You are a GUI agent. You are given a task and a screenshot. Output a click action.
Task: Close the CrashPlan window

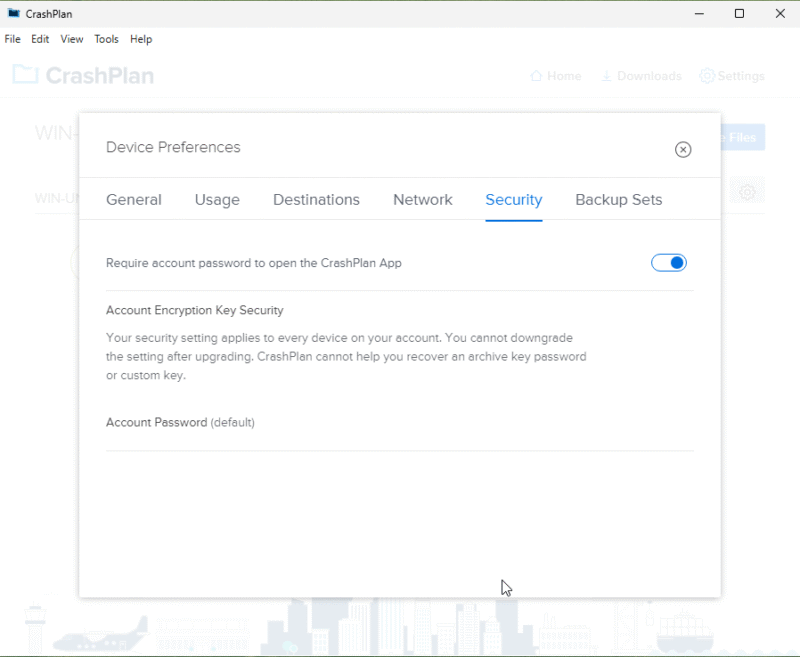point(780,14)
